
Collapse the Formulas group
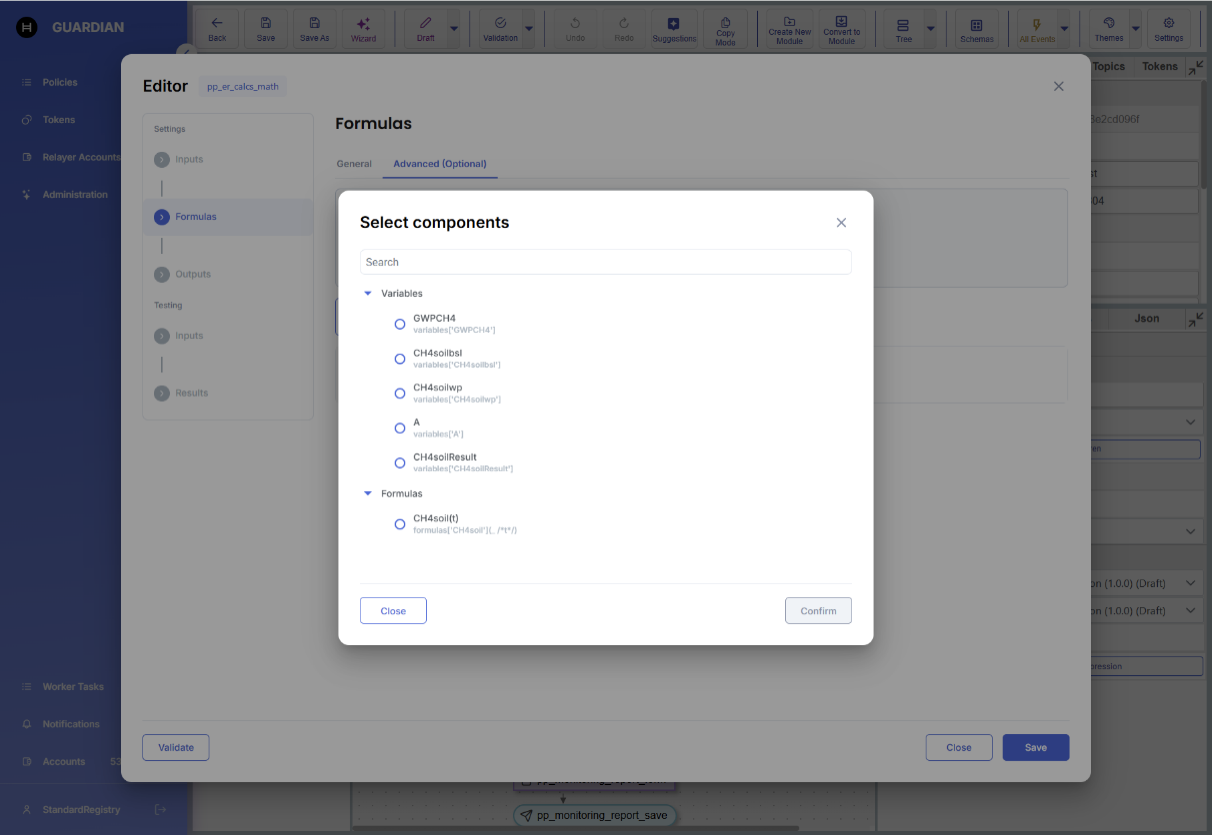pos(368,494)
